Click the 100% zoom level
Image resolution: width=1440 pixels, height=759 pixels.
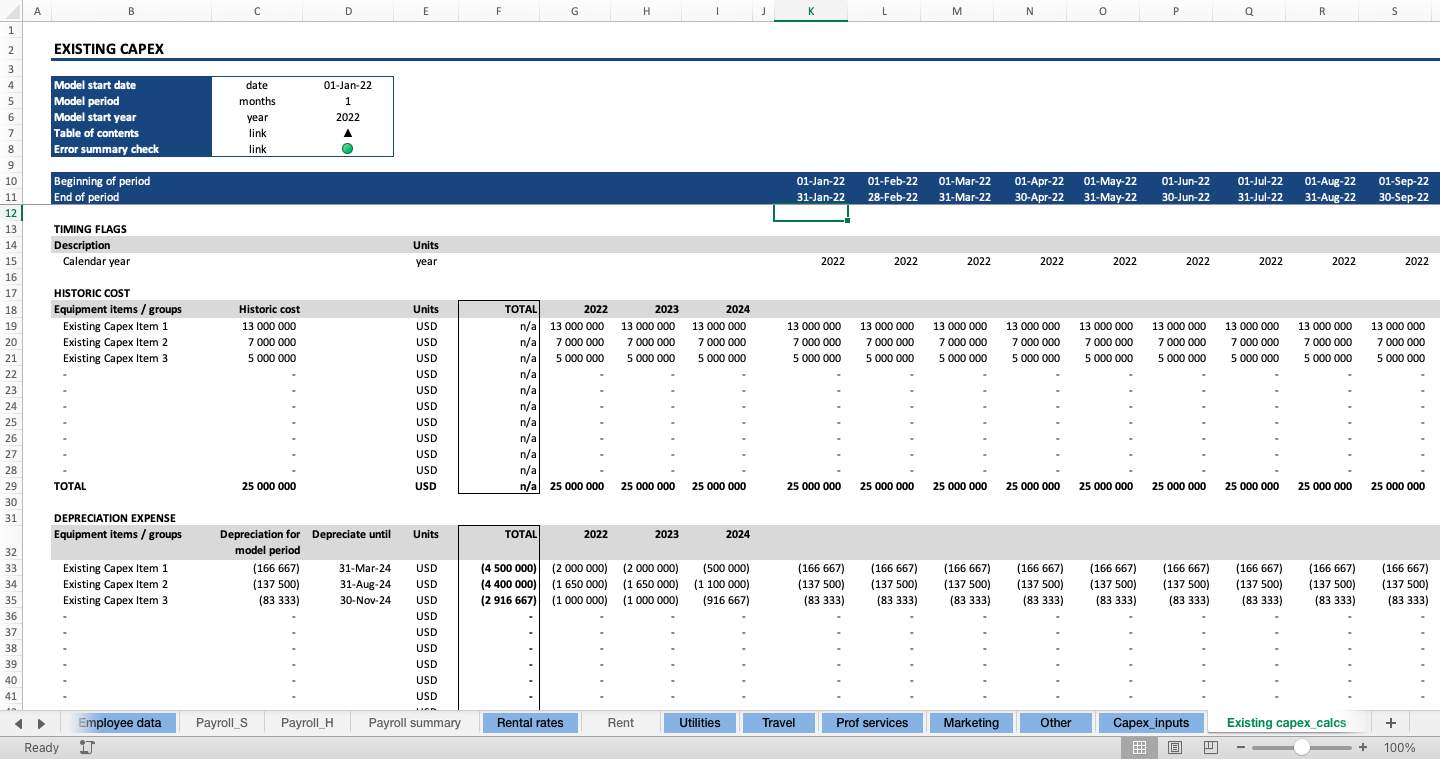[x=1400, y=748]
